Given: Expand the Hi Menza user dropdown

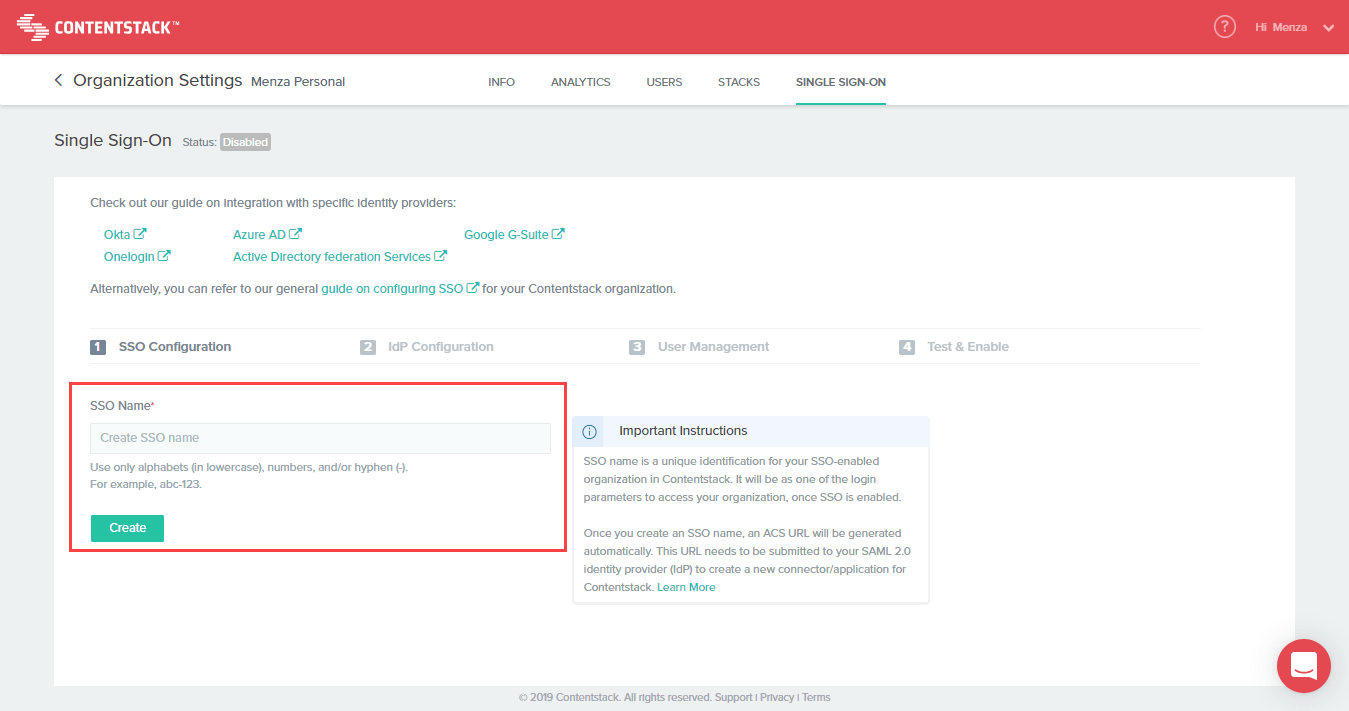Looking at the screenshot, I should point(1295,27).
